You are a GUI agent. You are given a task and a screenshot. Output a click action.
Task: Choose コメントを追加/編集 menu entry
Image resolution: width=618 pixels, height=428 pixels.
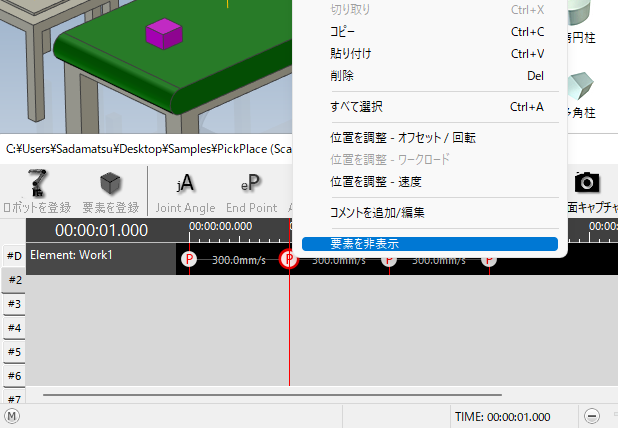click(x=430, y=213)
